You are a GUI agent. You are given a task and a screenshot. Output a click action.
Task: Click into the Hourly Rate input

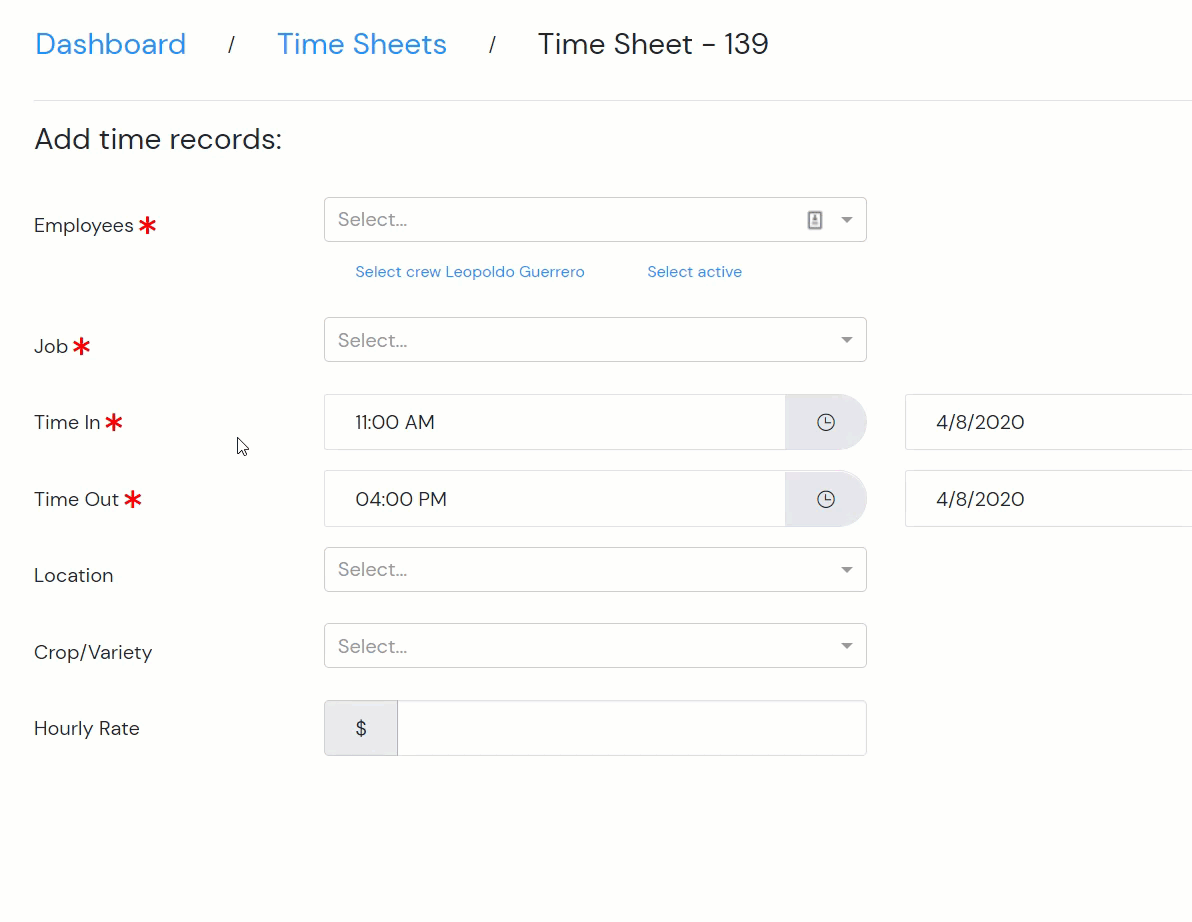coord(632,728)
